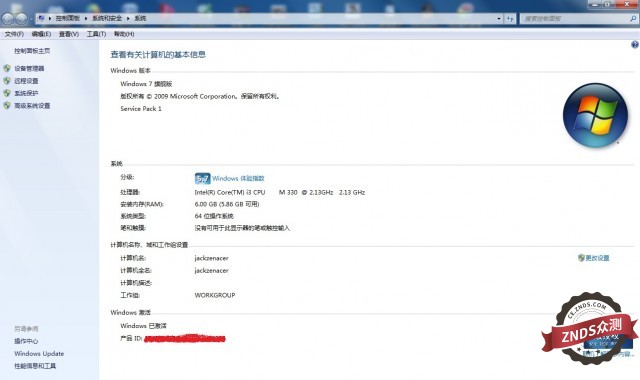
Task: Click the Service Pack 1 text
Action: (141, 109)
